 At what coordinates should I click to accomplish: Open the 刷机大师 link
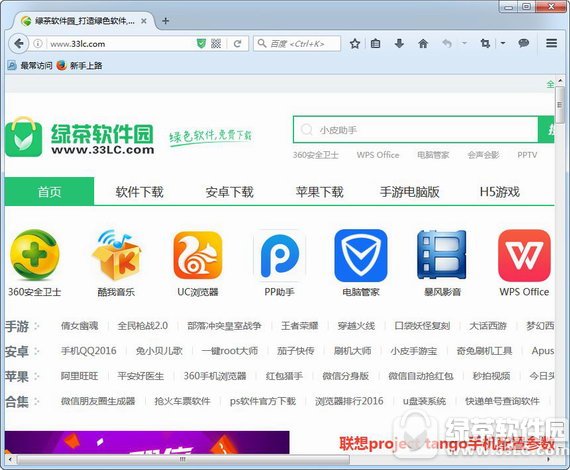[352, 351]
